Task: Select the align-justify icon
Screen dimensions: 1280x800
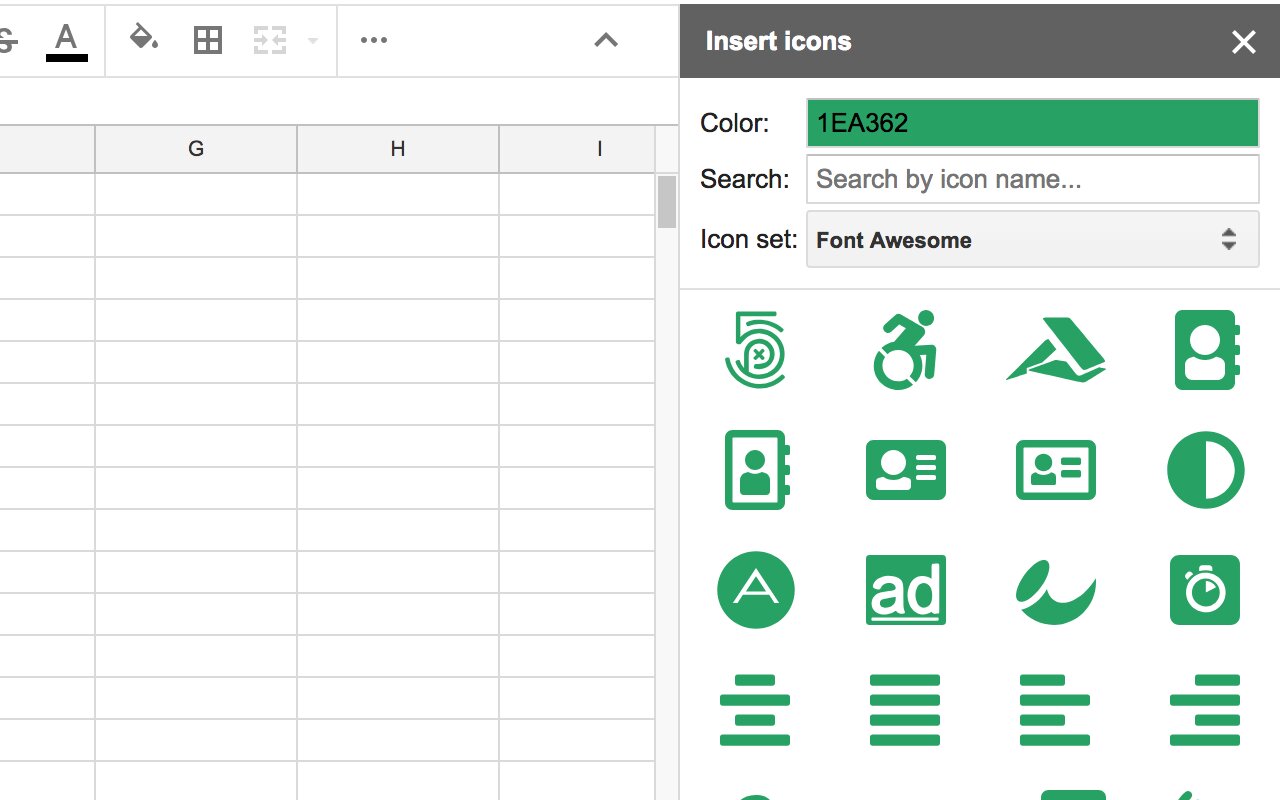Action: 905,710
